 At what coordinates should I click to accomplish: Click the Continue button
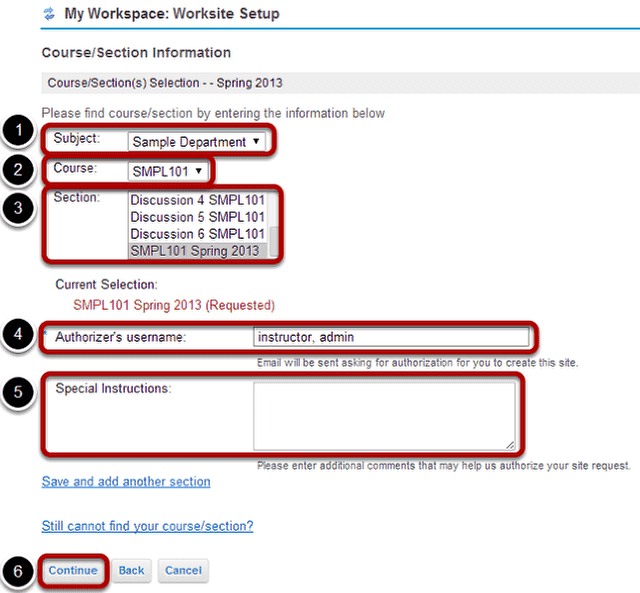73,571
